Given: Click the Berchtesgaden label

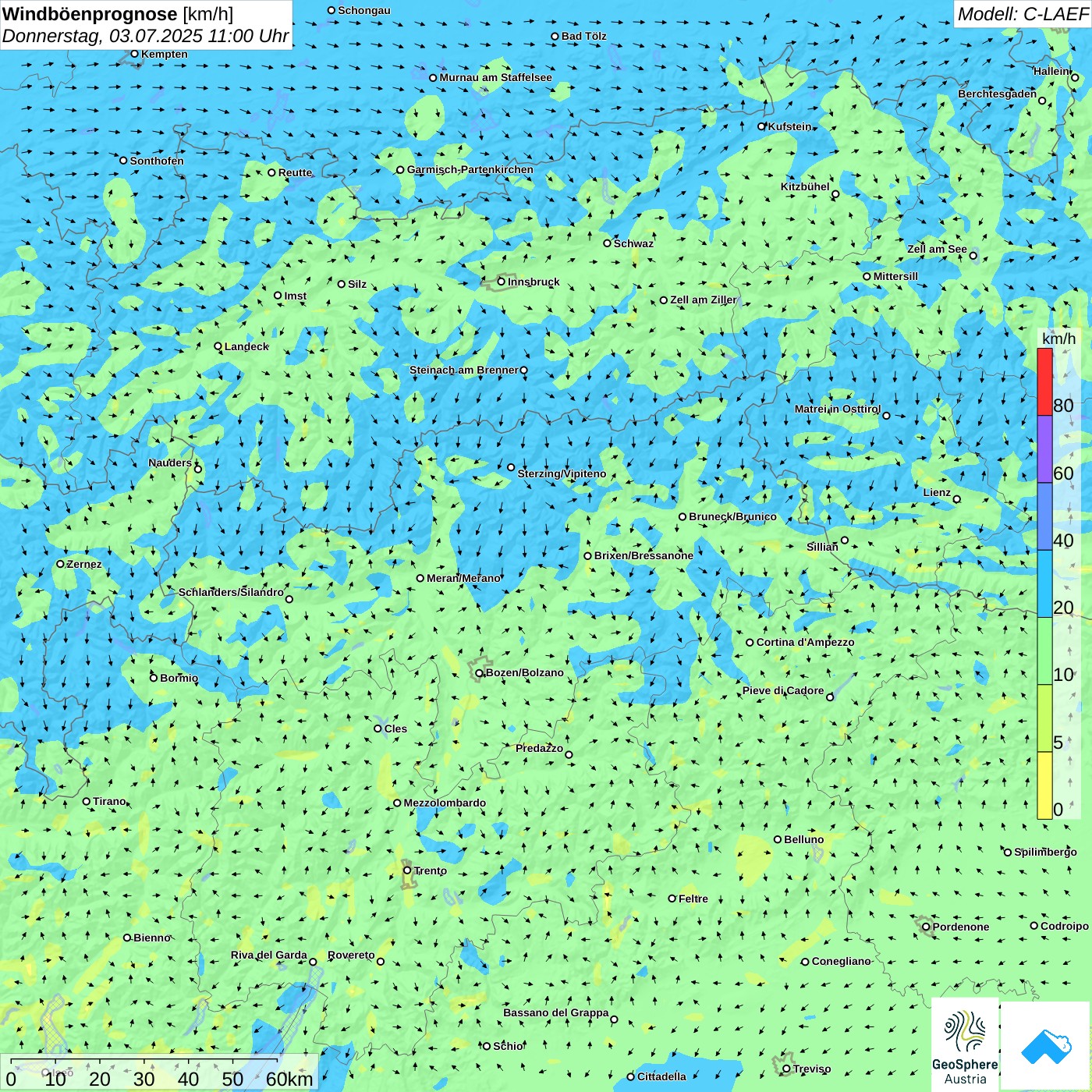Looking at the screenshot, I should point(998,94).
